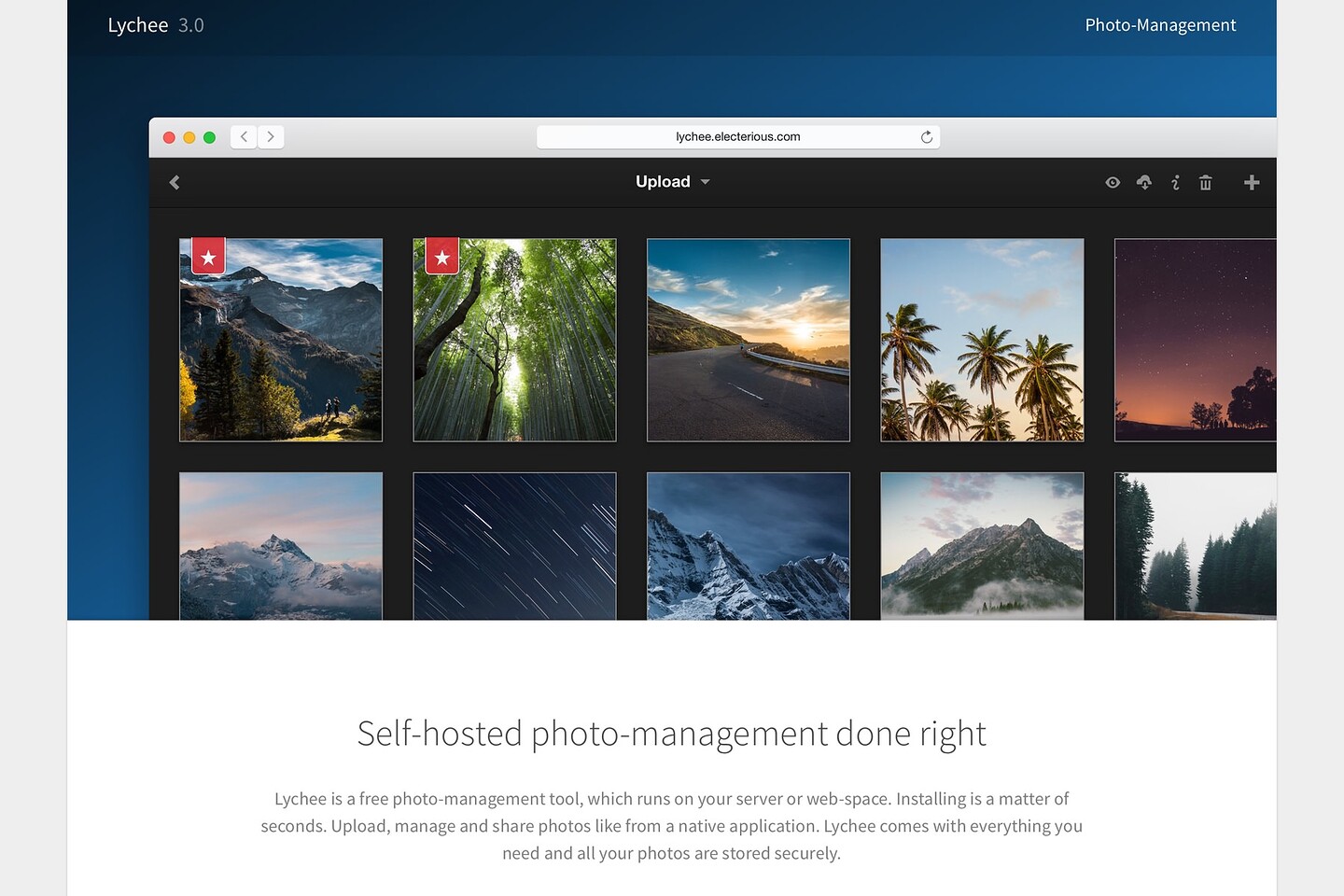
Task: Open the Upload dropdown menu
Action: [663, 182]
